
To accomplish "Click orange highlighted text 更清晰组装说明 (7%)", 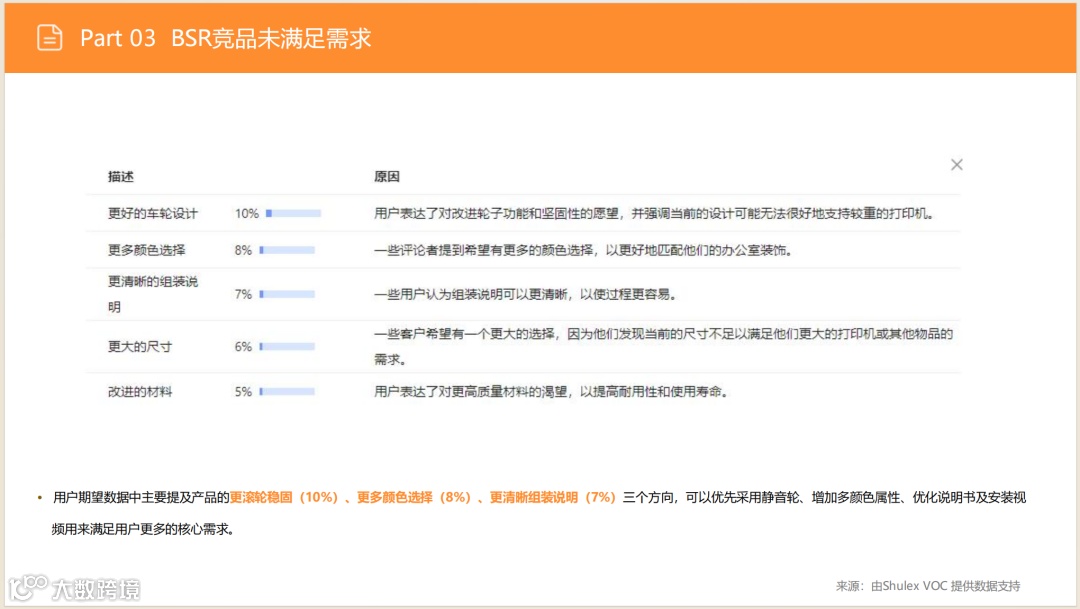I will 552,497.
